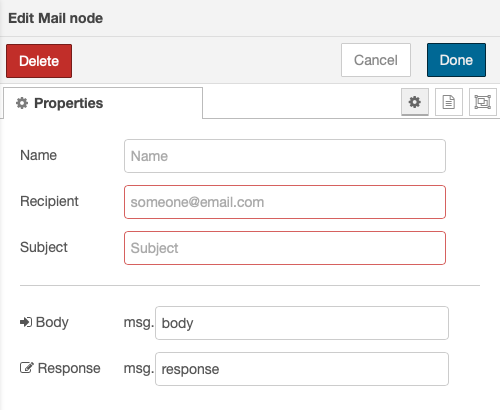Delete the Mail node with red button
The width and height of the screenshot is (500, 410).
click(x=39, y=61)
